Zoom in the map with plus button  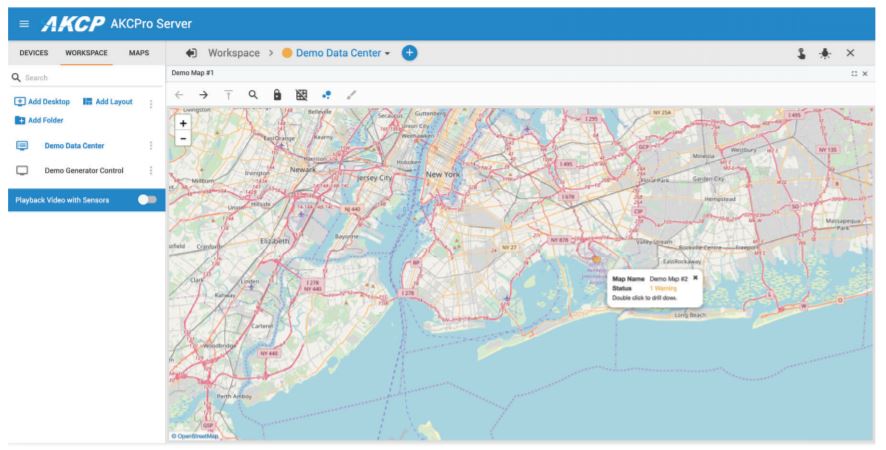click(182, 123)
